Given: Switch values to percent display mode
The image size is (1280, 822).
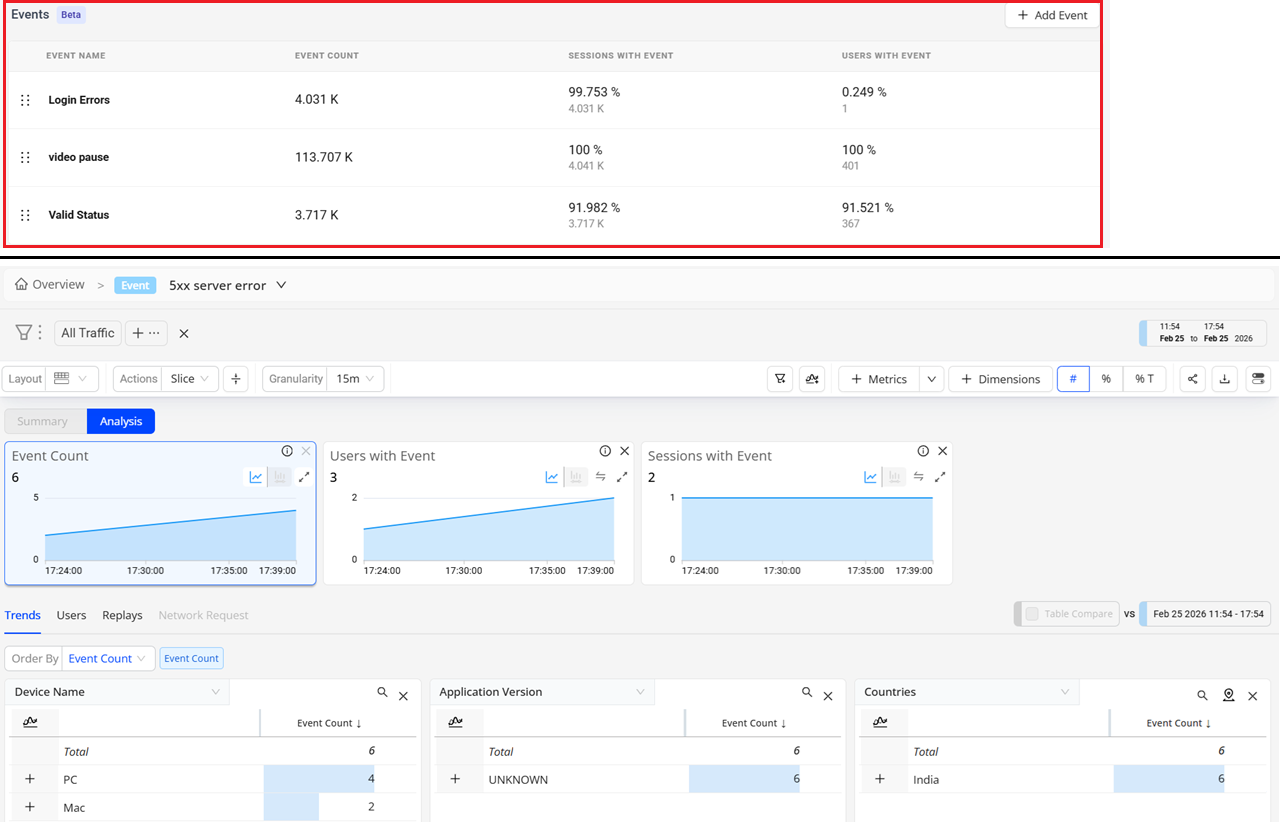Looking at the screenshot, I should point(1106,379).
